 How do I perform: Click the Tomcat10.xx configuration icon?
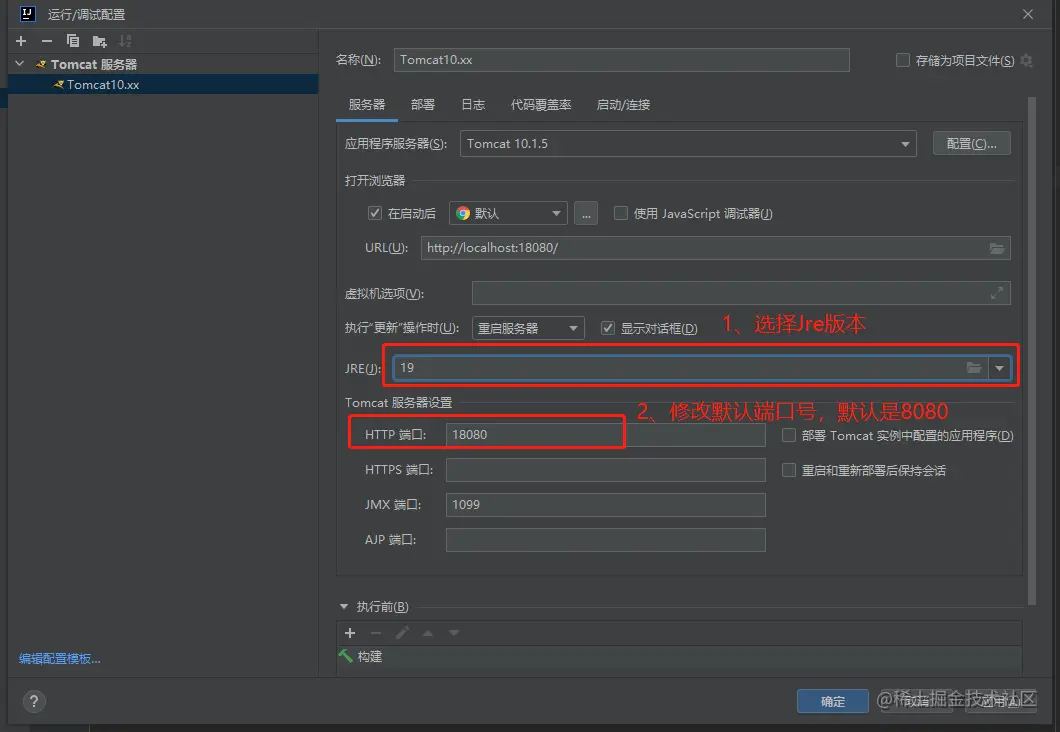[59, 84]
